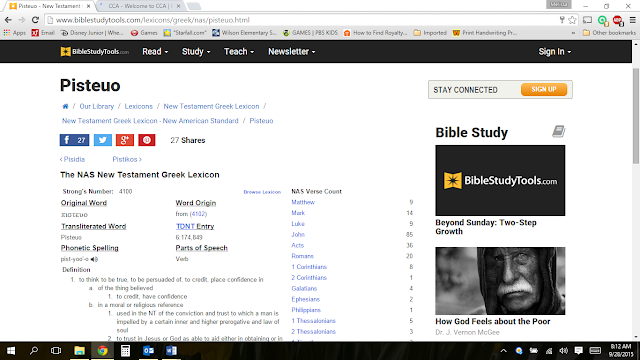640x360 pixels.
Task: Open the Other bookmarks folder
Action: click(x=609, y=33)
